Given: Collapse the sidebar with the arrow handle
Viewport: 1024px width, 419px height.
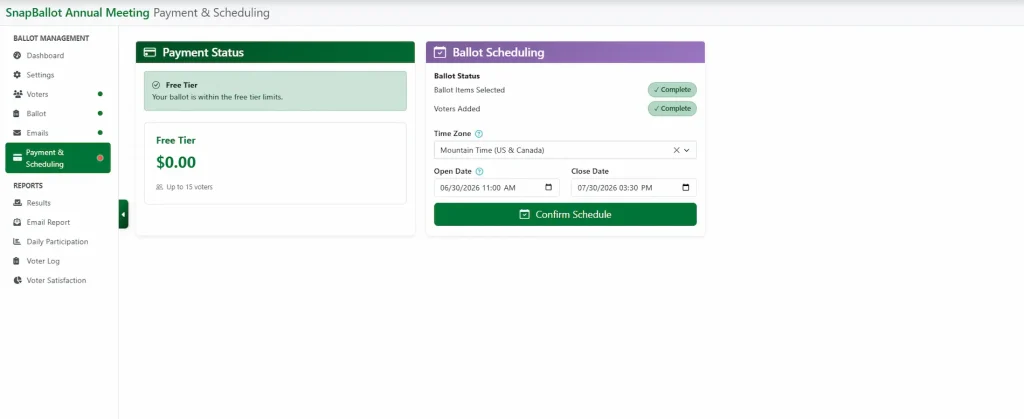Looking at the screenshot, I should click(x=123, y=214).
